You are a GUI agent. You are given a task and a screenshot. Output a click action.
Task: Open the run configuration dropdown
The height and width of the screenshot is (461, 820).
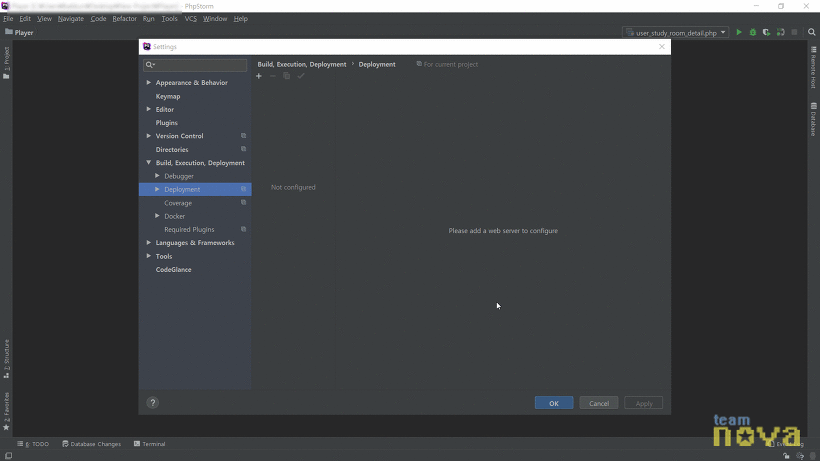(x=676, y=32)
